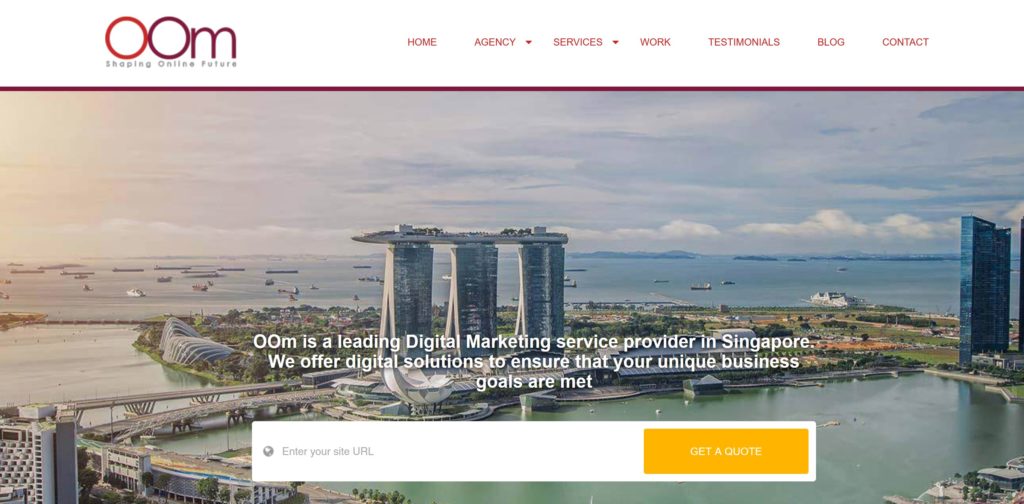Click the "Shaping Online Future" tagline
Viewport: 1024px width, 504px height.
(x=171, y=64)
